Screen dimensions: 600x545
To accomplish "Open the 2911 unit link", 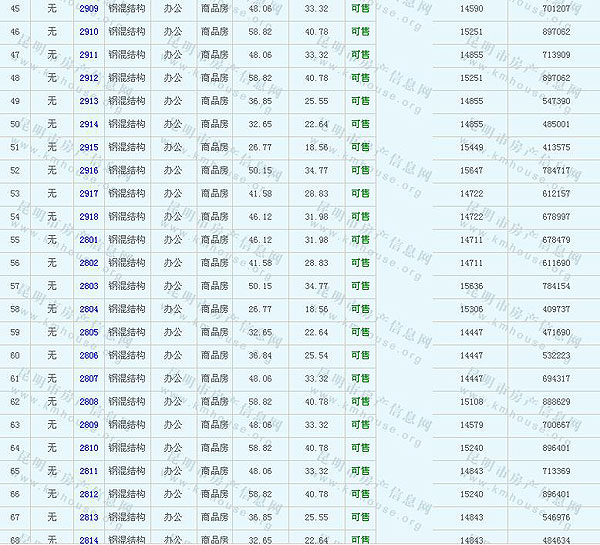I will [x=89, y=54].
